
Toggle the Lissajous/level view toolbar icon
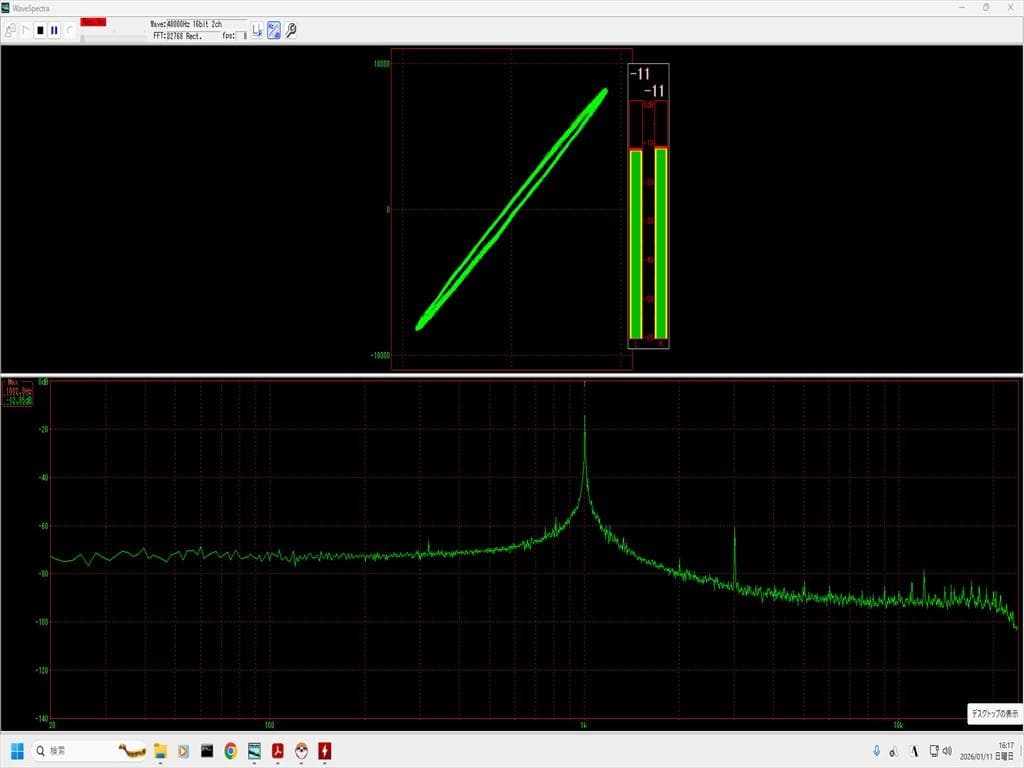[x=273, y=30]
